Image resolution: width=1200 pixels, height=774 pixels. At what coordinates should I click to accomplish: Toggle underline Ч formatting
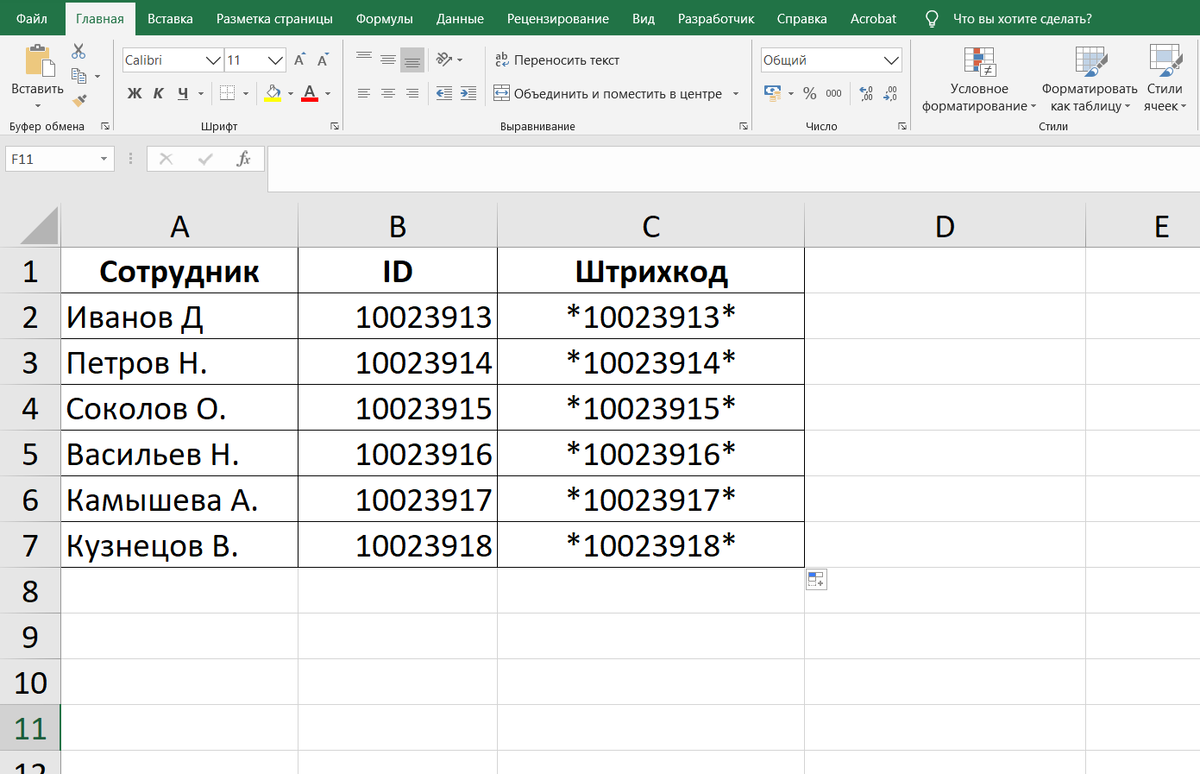pos(183,94)
